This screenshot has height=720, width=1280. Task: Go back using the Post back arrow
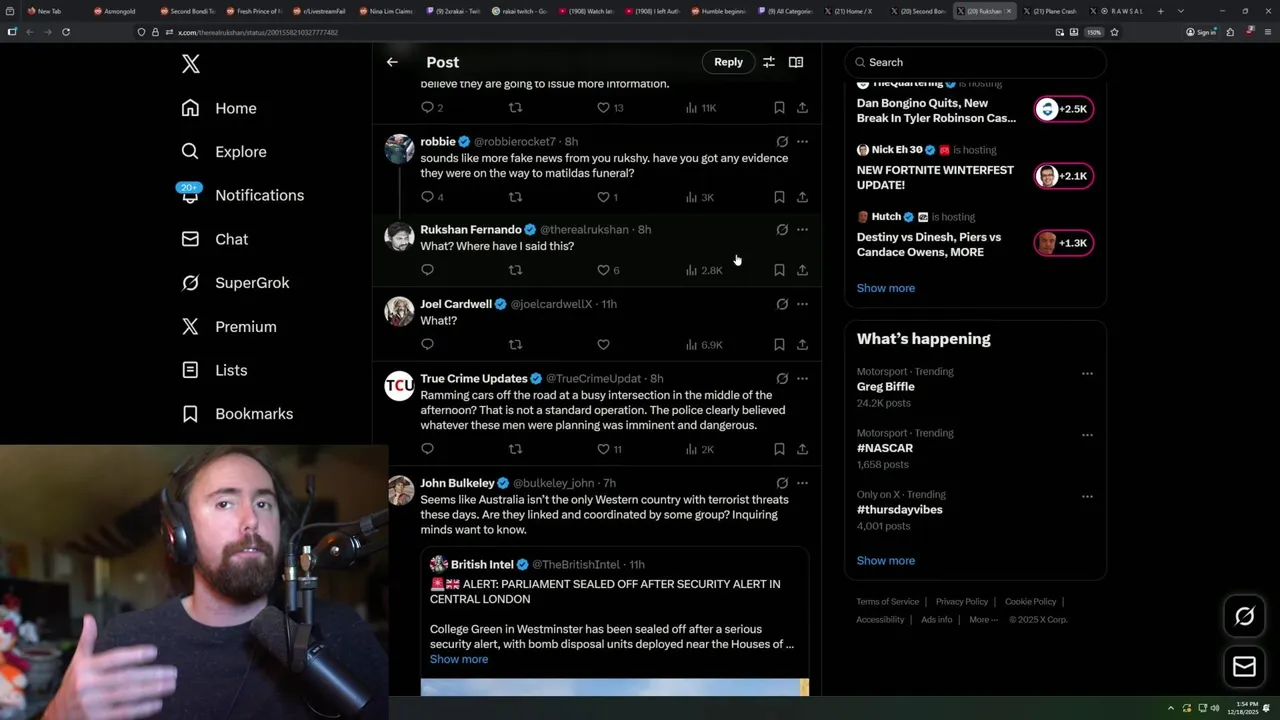(x=392, y=62)
